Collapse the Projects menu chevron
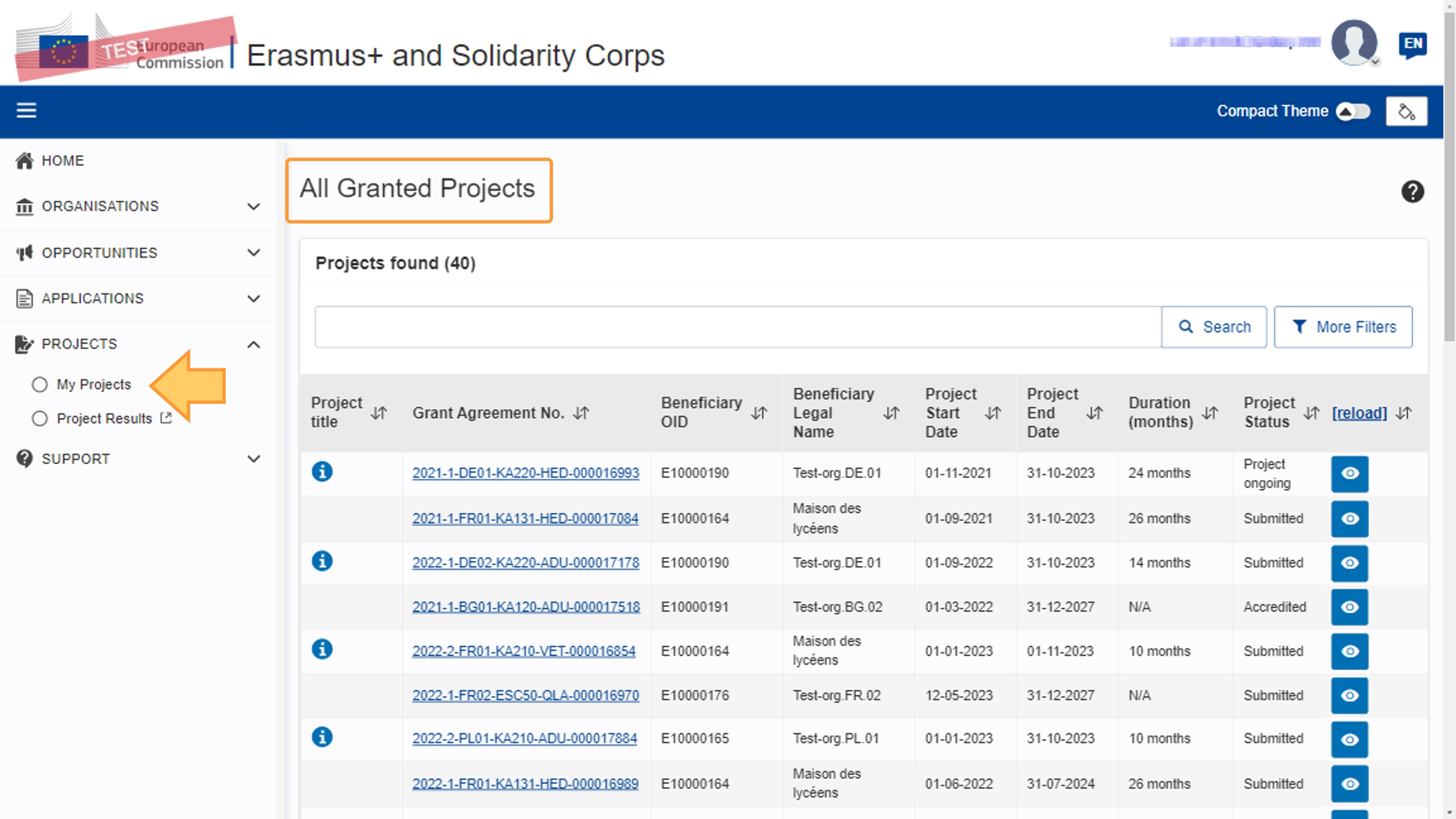The height and width of the screenshot is (819, 1456). (x=254, y=344)
